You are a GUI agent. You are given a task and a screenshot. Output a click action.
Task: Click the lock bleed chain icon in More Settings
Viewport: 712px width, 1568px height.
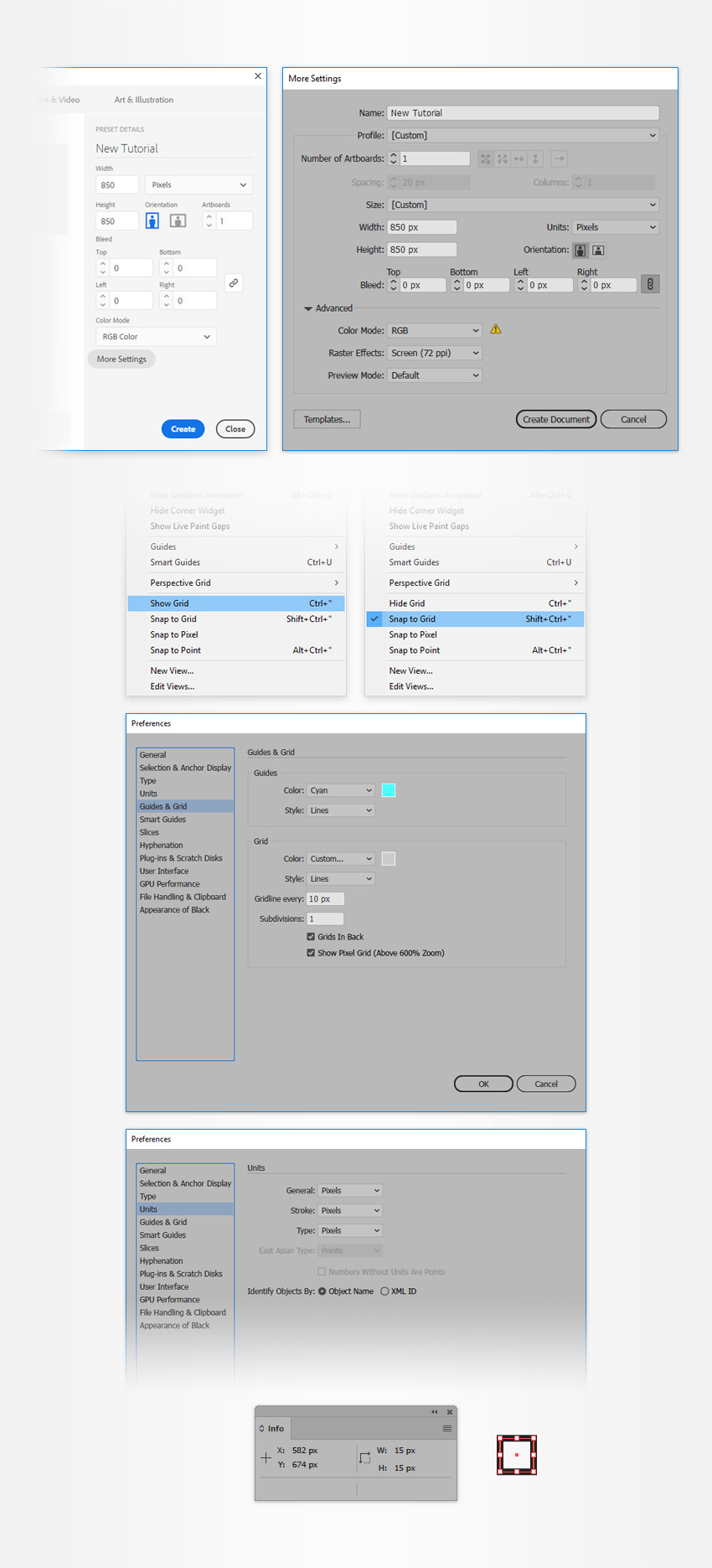[x=650, y=284]
